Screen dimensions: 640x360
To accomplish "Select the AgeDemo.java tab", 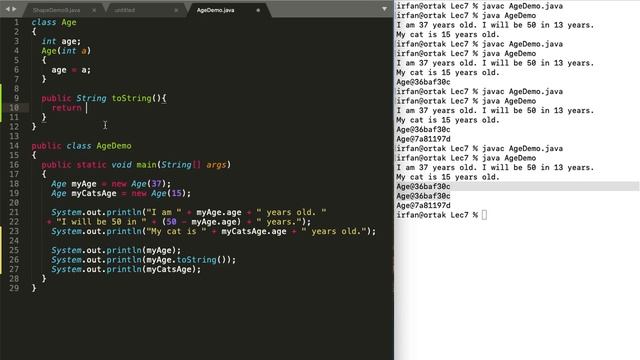I will (216, 10).
